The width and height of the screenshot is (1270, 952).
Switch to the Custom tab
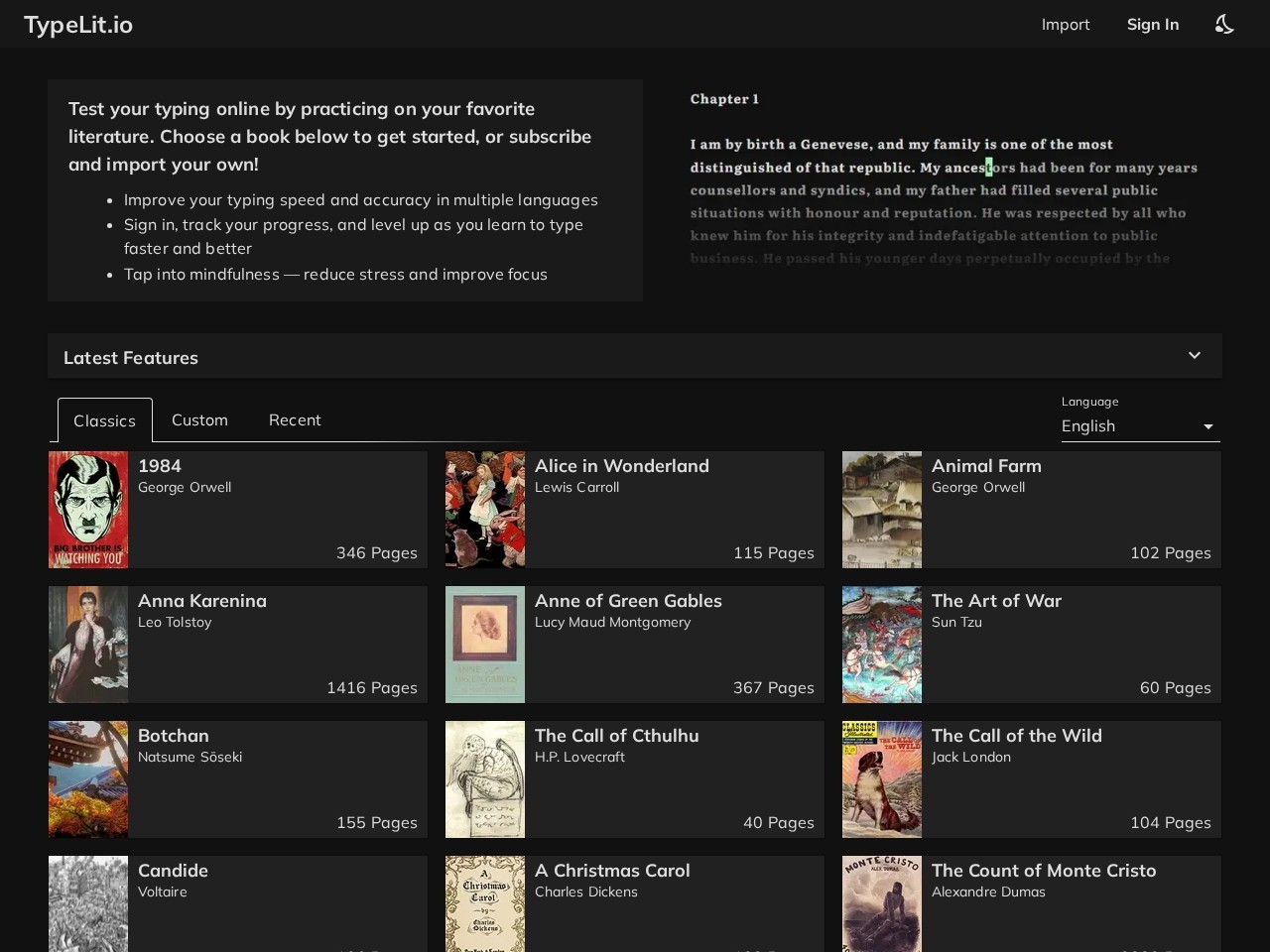199,420
